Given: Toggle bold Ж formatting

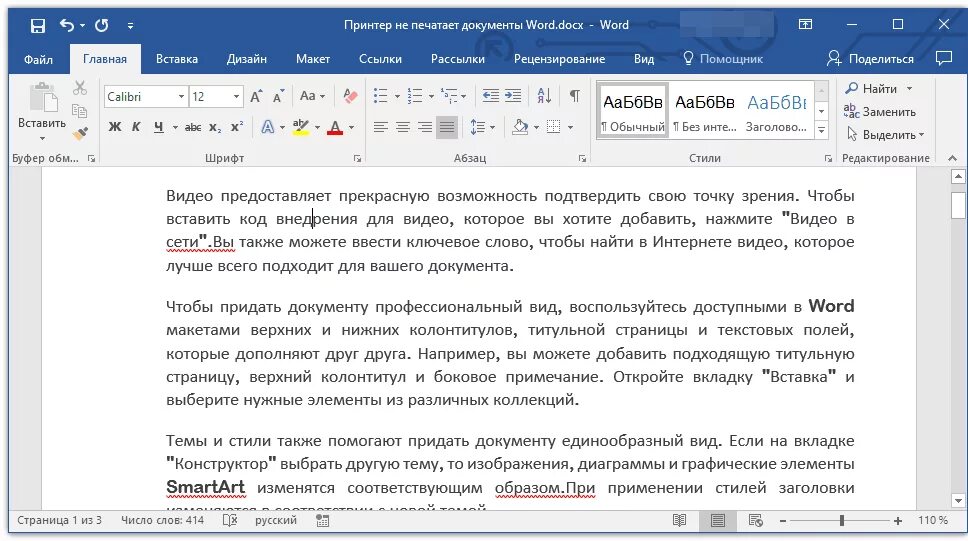Looking at the screenshot, I should (115, 127).
